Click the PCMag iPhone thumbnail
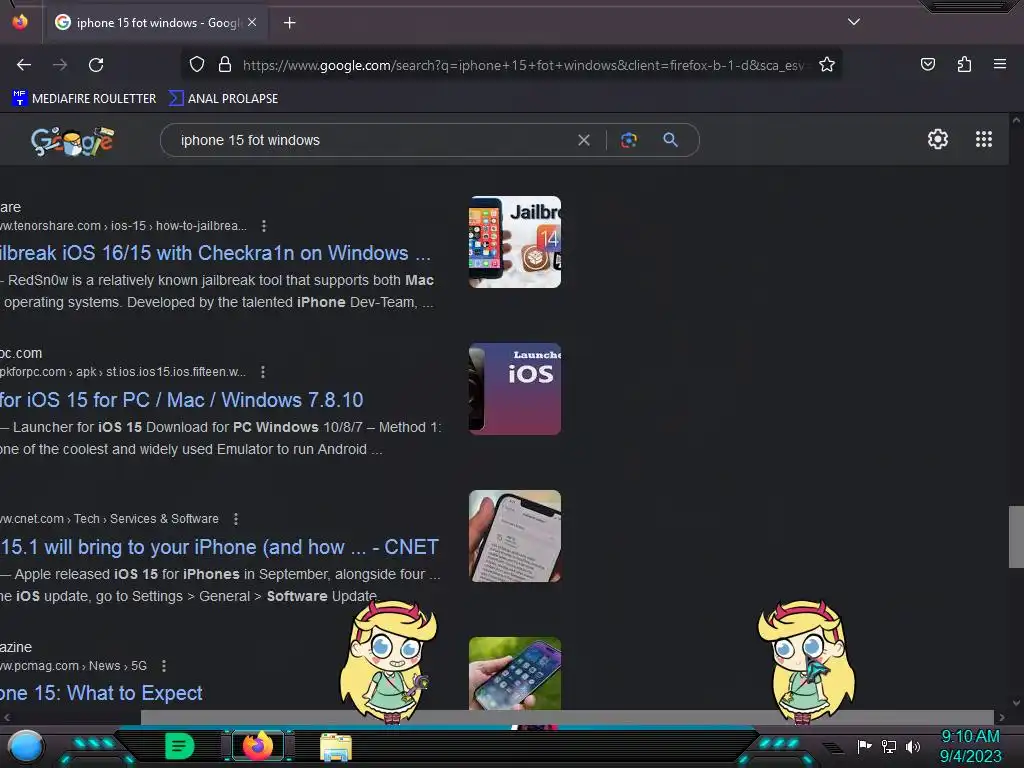The height and width of the screenshot is (768, 1024). tap(515, 673)
